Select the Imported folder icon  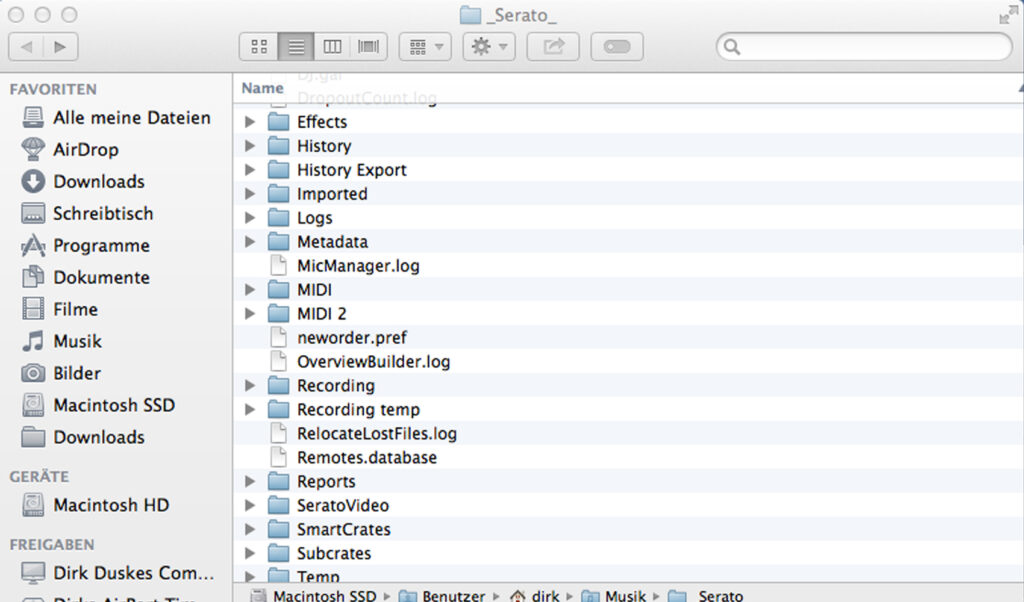coord(278,194)
